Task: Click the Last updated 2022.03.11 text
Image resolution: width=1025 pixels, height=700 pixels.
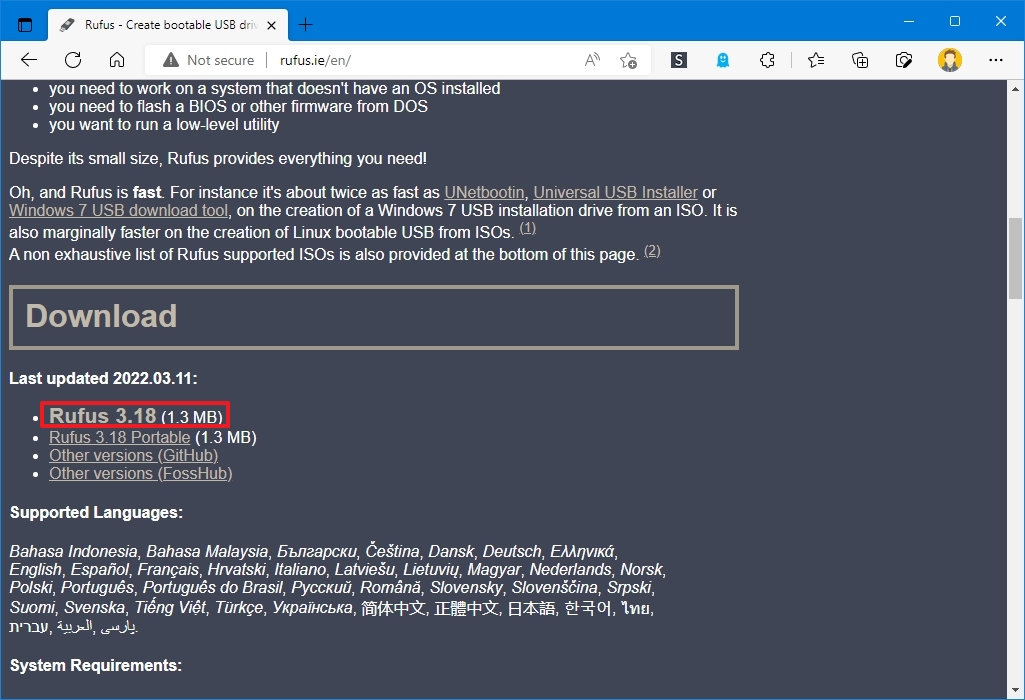Action: tap(103, 378)
